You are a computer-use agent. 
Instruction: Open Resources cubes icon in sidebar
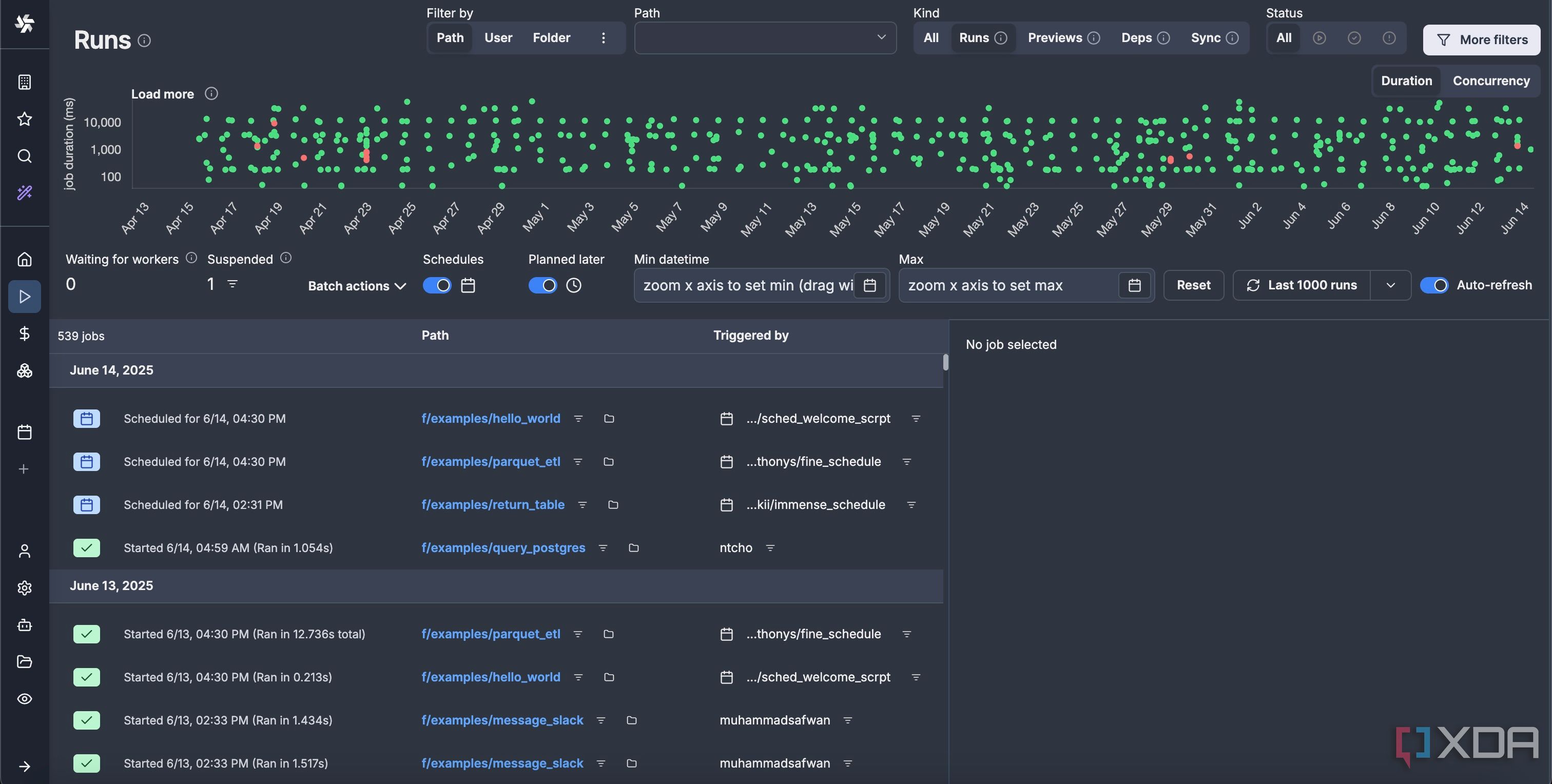(24, 370)
